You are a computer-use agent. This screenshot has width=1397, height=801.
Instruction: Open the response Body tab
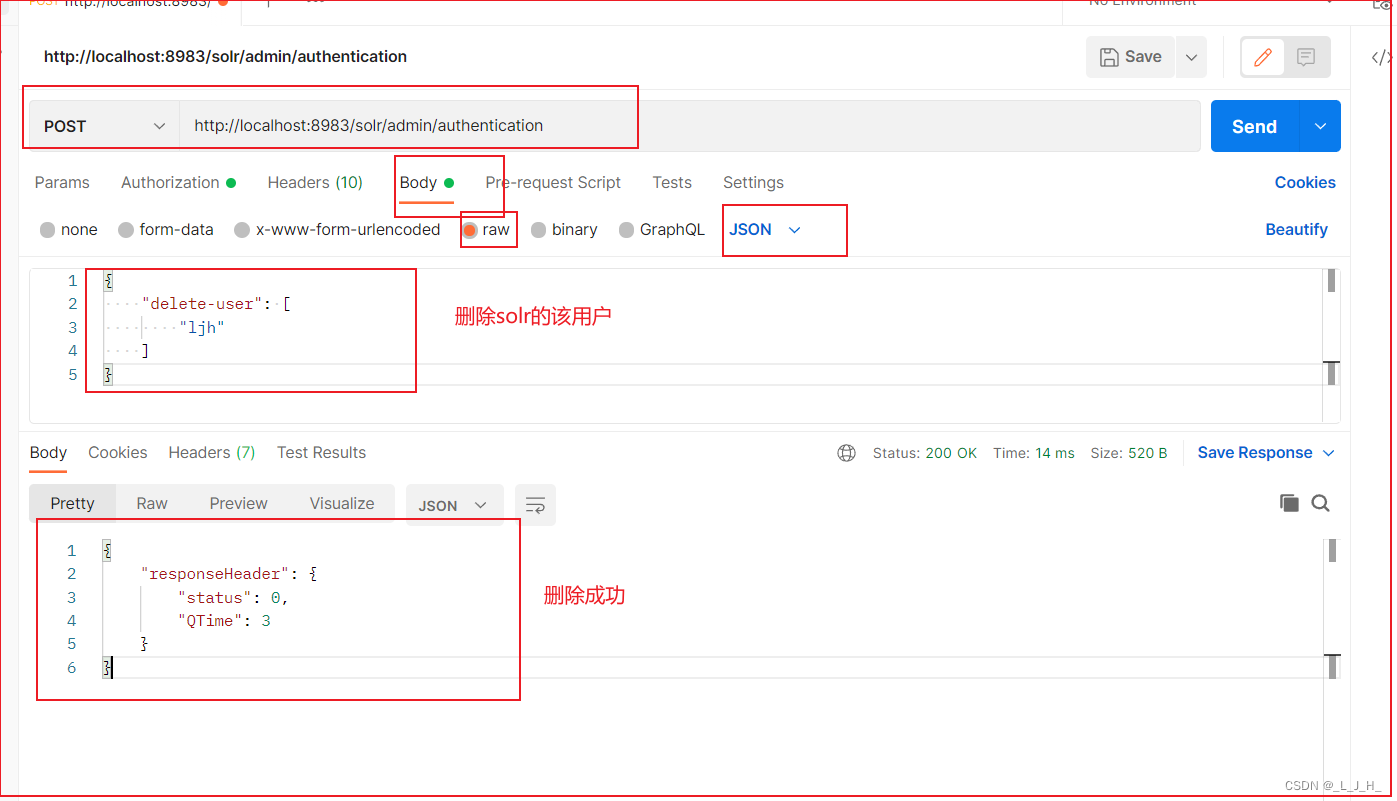click(x=48, y=452)
